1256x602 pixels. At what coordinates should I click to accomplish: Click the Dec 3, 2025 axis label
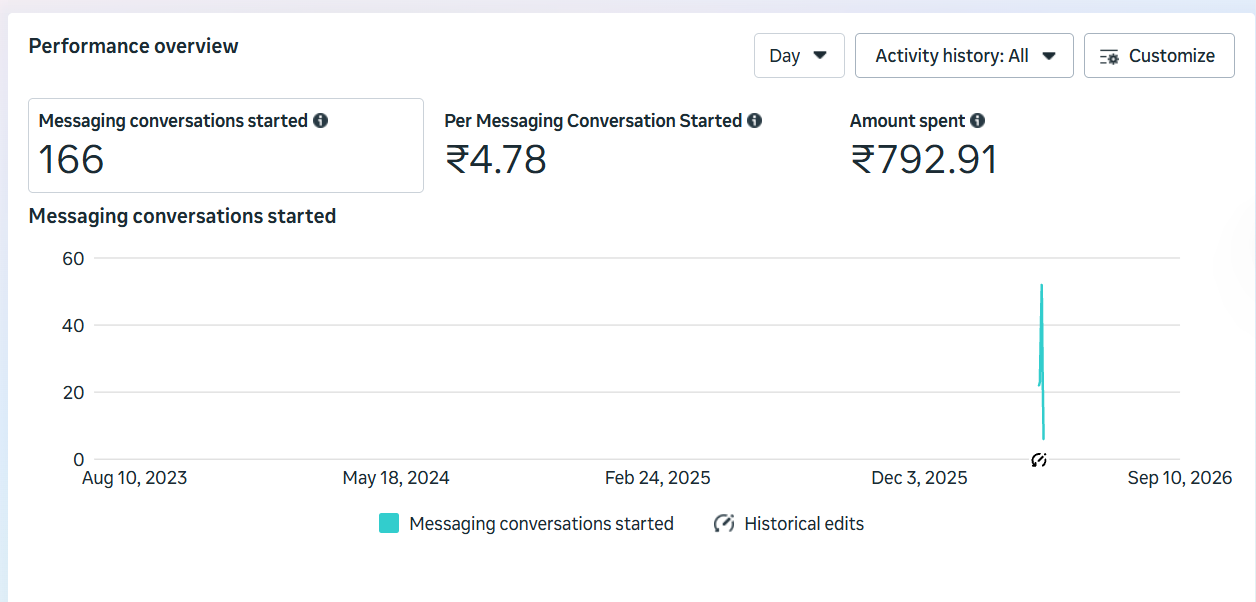[919, 478]
